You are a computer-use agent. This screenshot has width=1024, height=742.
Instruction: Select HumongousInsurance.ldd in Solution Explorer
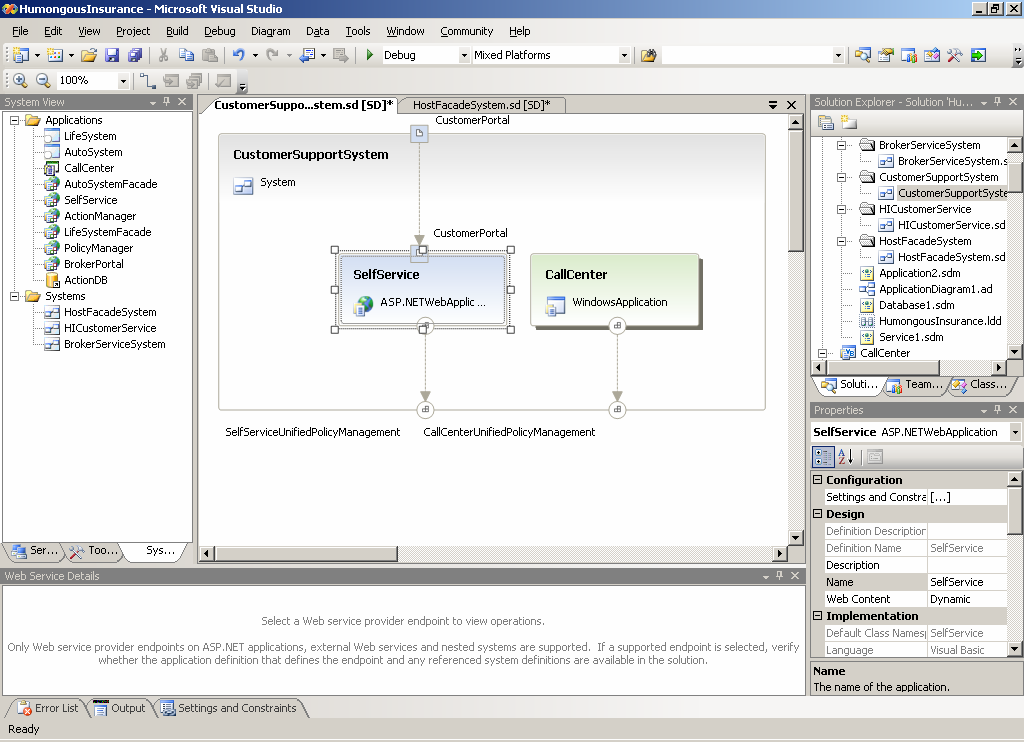pyautogui.click(x=940, y=321)
